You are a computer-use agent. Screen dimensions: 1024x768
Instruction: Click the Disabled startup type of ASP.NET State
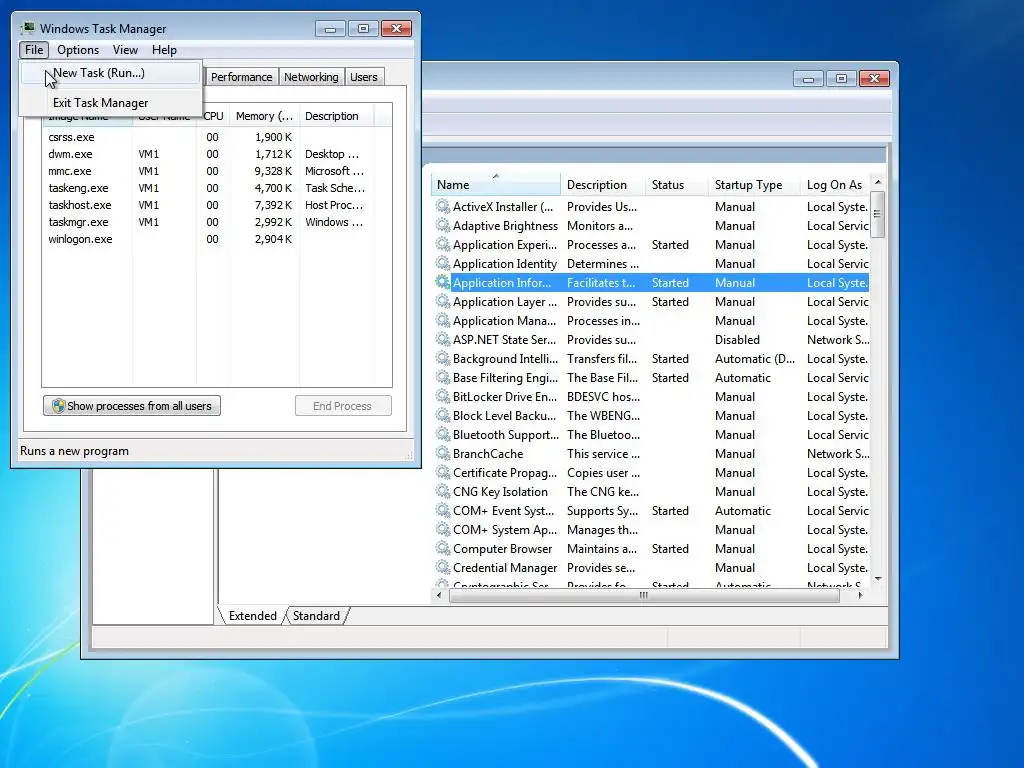[x=737, y=340]
